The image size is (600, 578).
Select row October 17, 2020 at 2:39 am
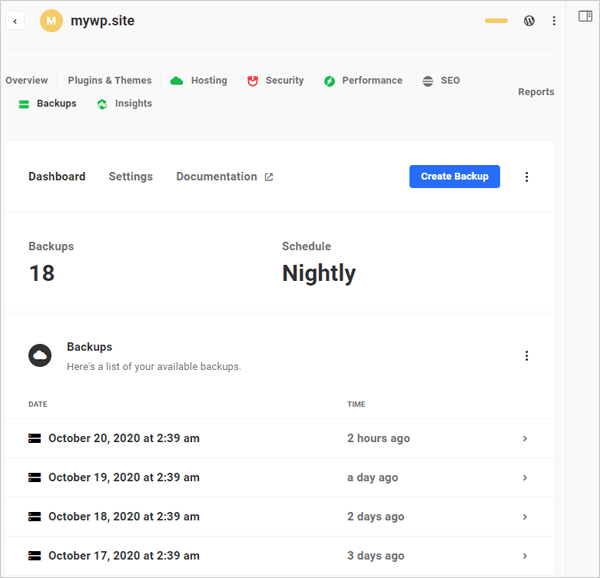pyautogui.click(x=280, y=555)
